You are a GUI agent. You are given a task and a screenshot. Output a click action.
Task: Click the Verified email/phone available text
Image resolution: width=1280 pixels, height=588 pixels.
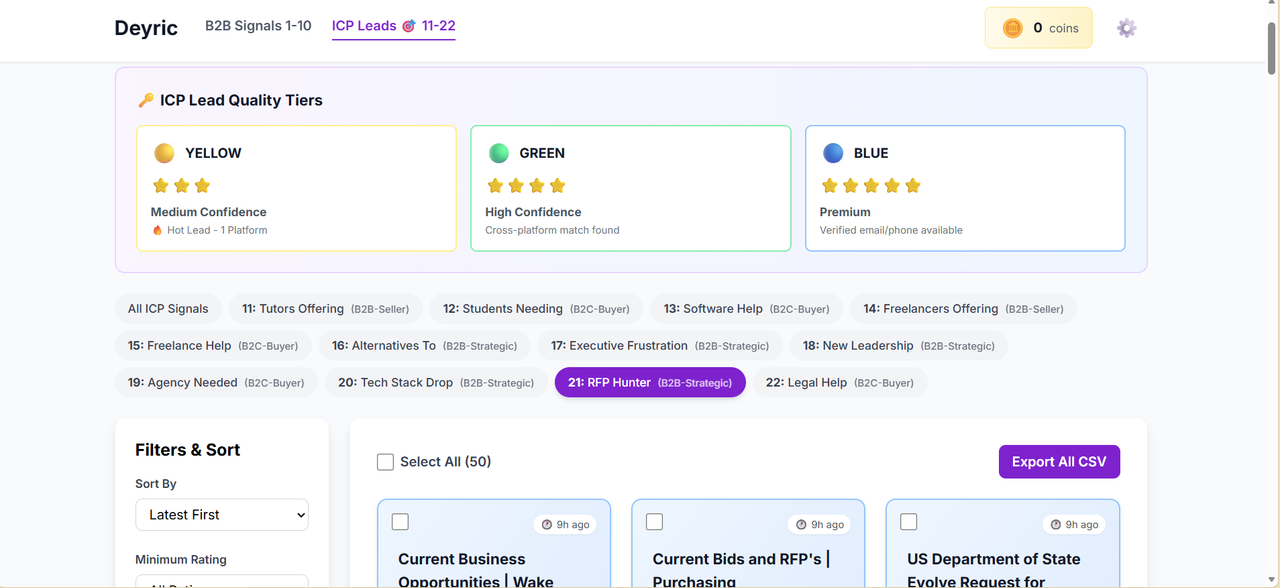(x=891, y=230)
